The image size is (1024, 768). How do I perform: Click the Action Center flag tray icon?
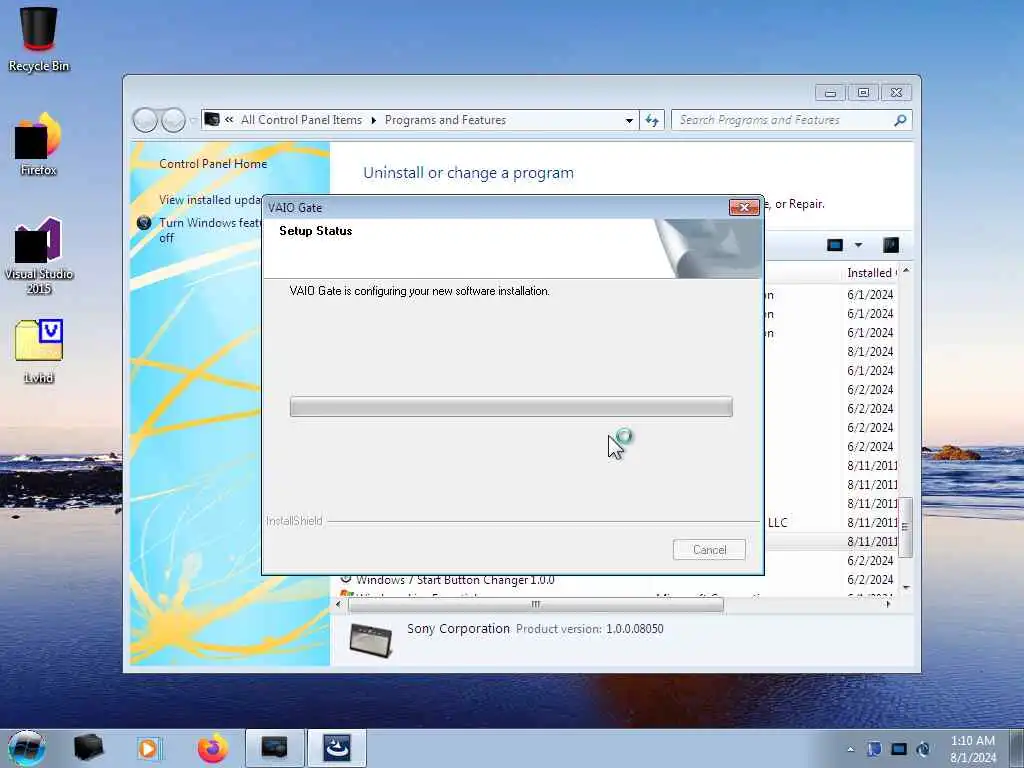point(874,749)
